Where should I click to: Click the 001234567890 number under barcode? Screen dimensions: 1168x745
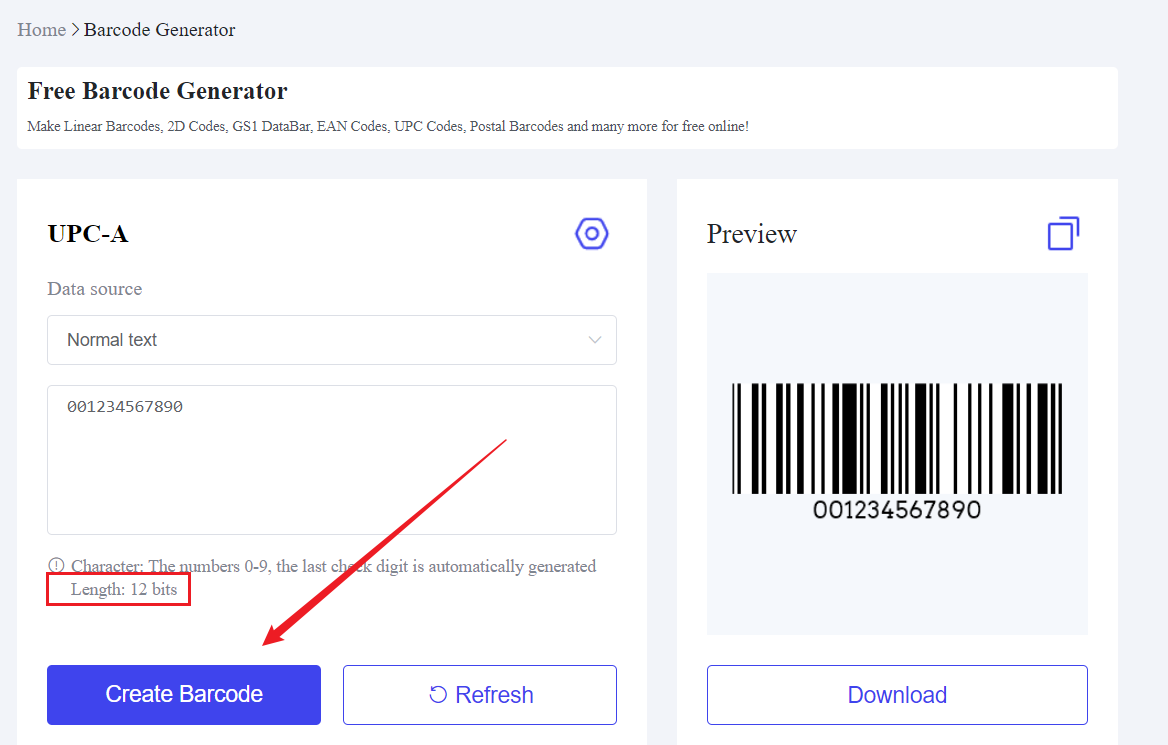pyautogui.click(x=897, y=510)
